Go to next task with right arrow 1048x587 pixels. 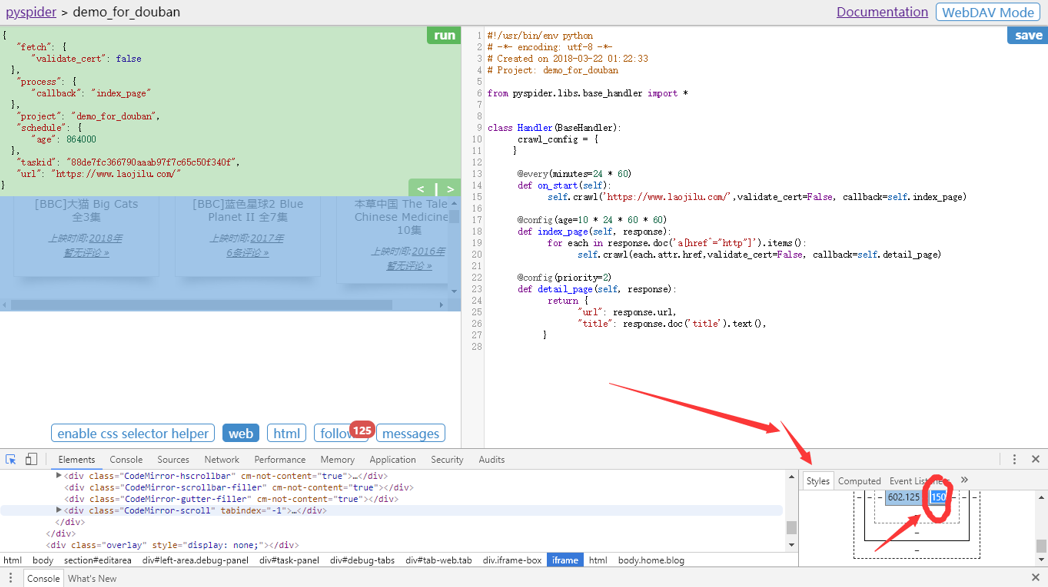[x=450, y=188]
